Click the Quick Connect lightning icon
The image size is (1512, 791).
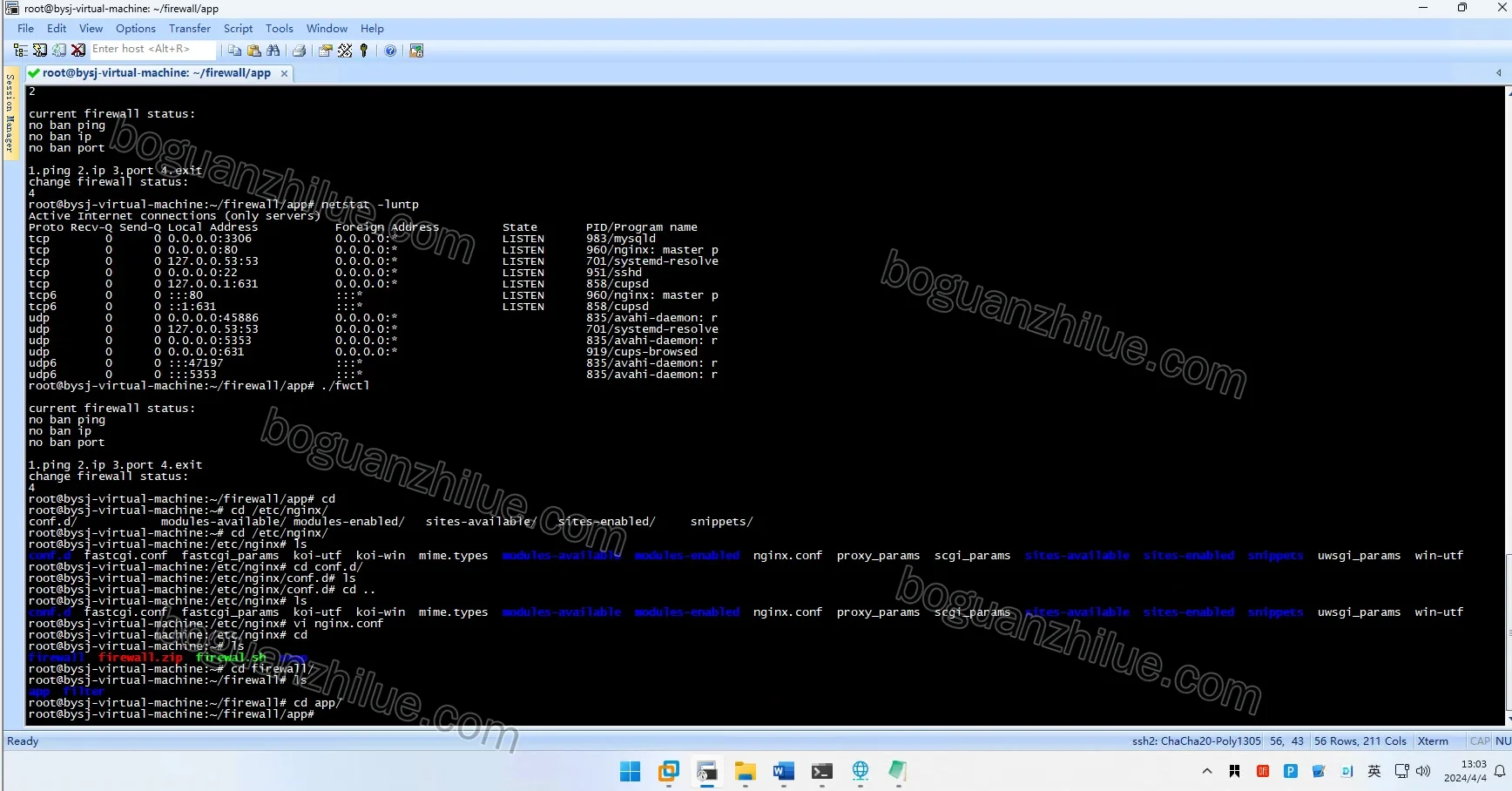point(40,51)
